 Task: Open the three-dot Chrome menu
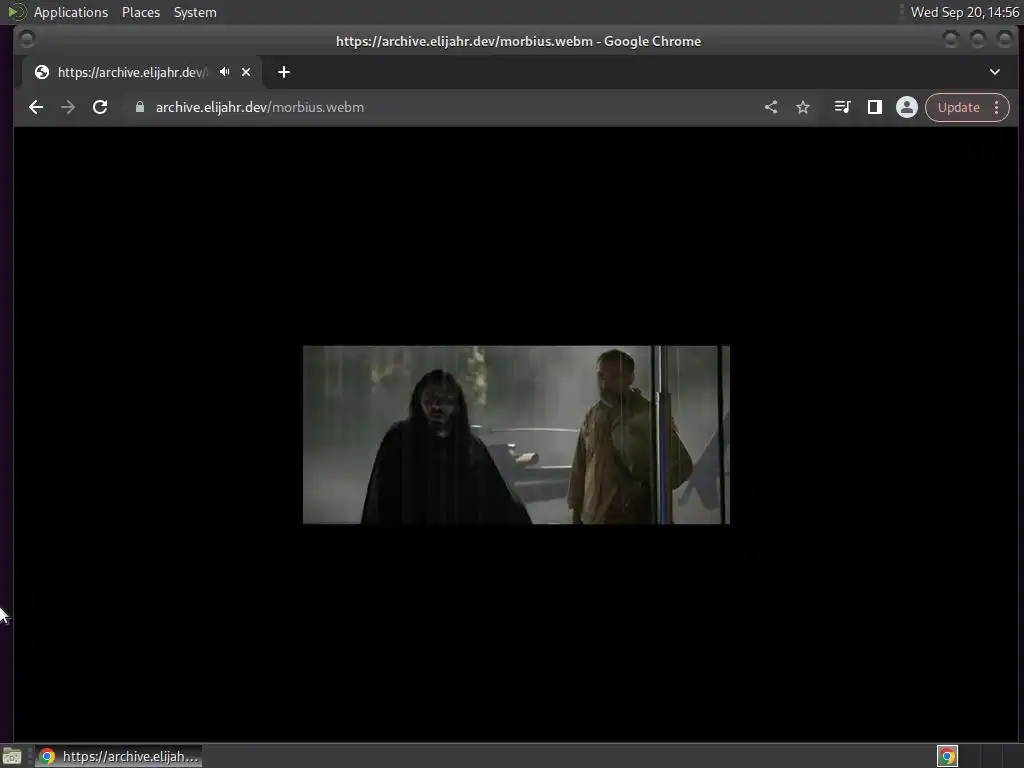coord(997,107)
